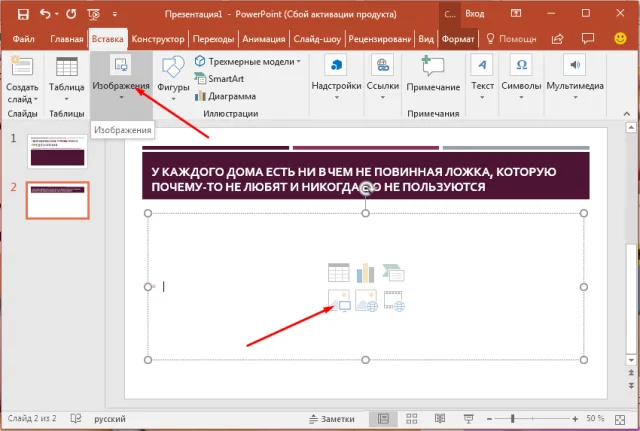This screenshot has height=431, width=640.
Task: Start slideshow from beginning icon
Action: (93, 15)
